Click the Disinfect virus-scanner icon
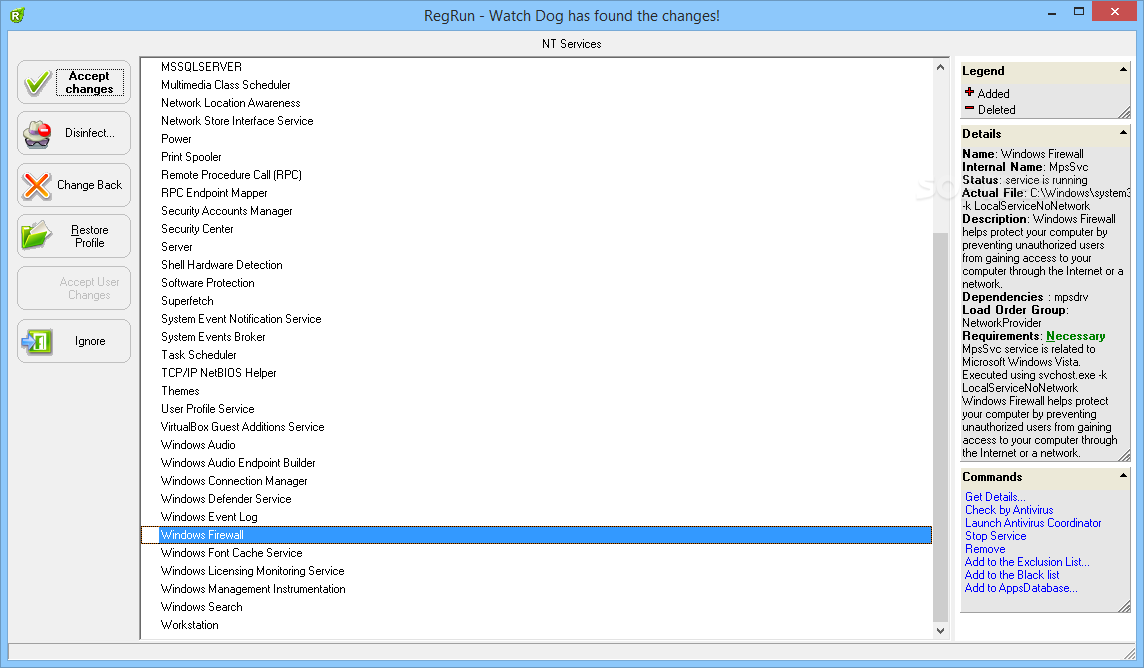1144x668 pixels. pyautogui.click(x=37, y=133)
